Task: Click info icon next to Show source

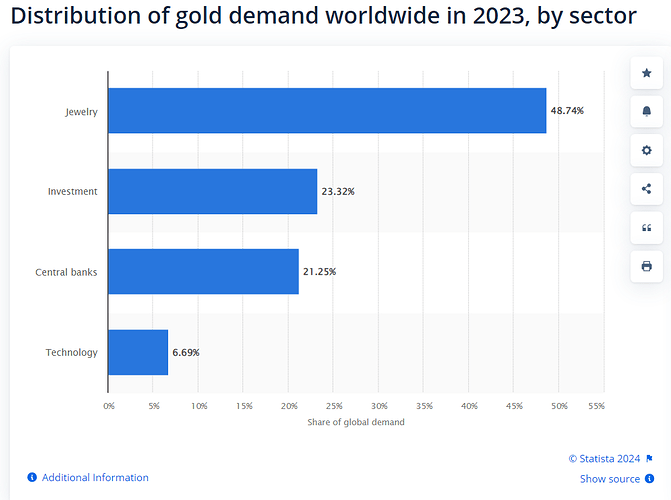Action: [x=649, y=479]
